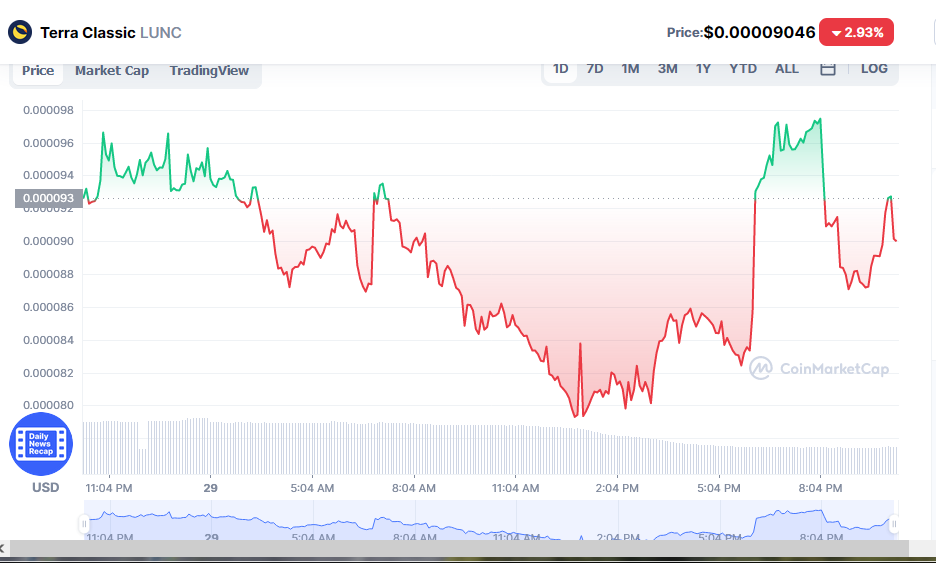
Task: Click the 0.000080 y-axis label
Action: pos(48,405)
